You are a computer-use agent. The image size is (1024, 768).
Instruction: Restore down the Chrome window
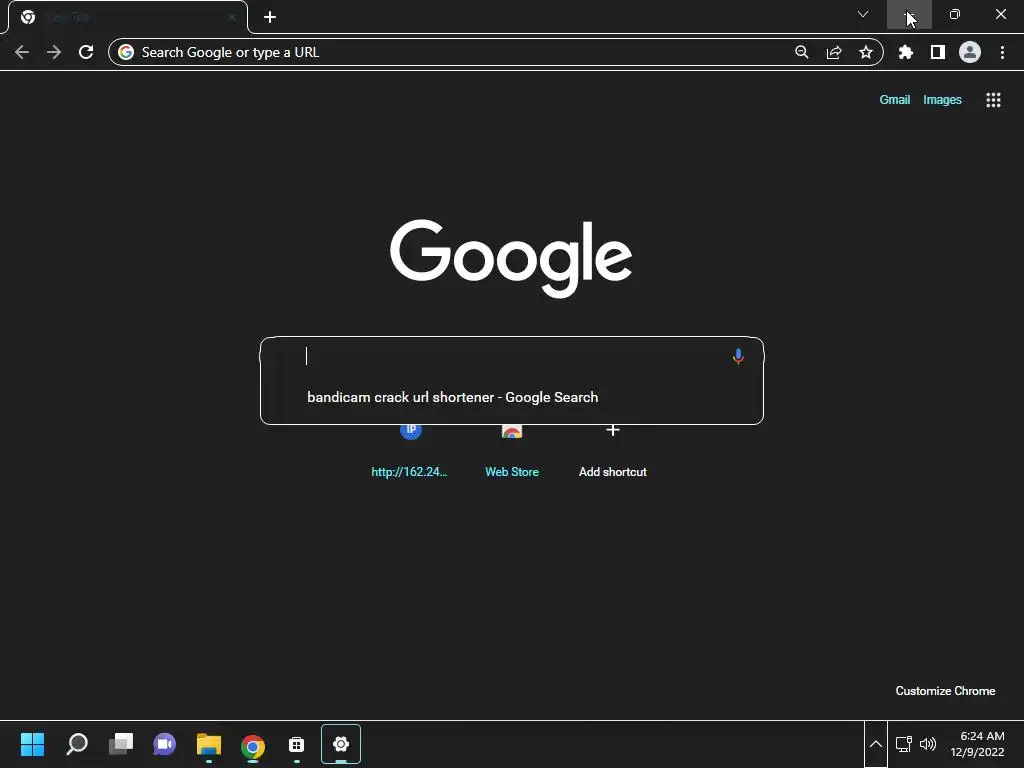pyautogui.click(x=955, y=14)
